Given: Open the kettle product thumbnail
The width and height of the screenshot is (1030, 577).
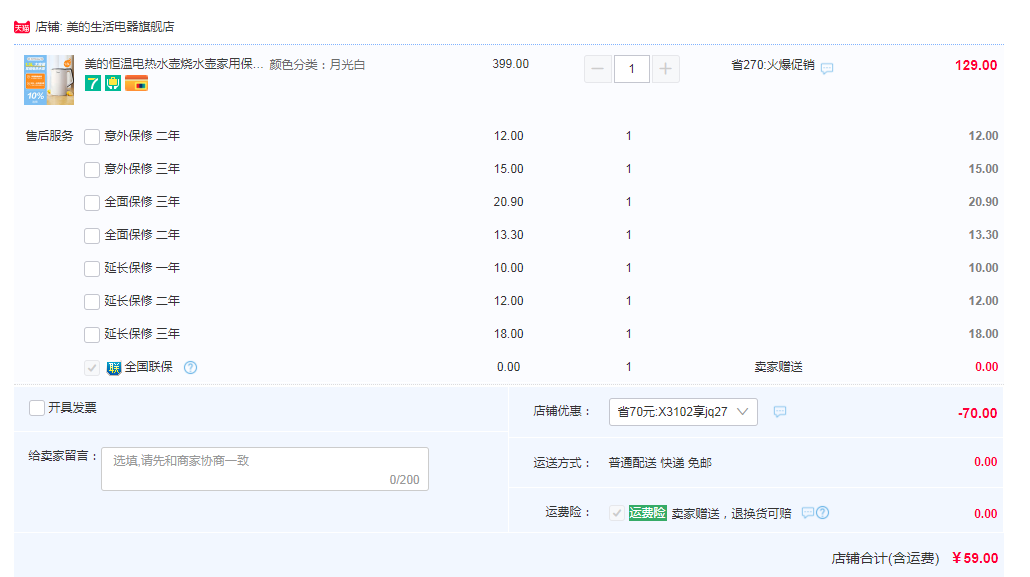Looking at the screenshot, I should pyautogui.click(x=49, y=80).
